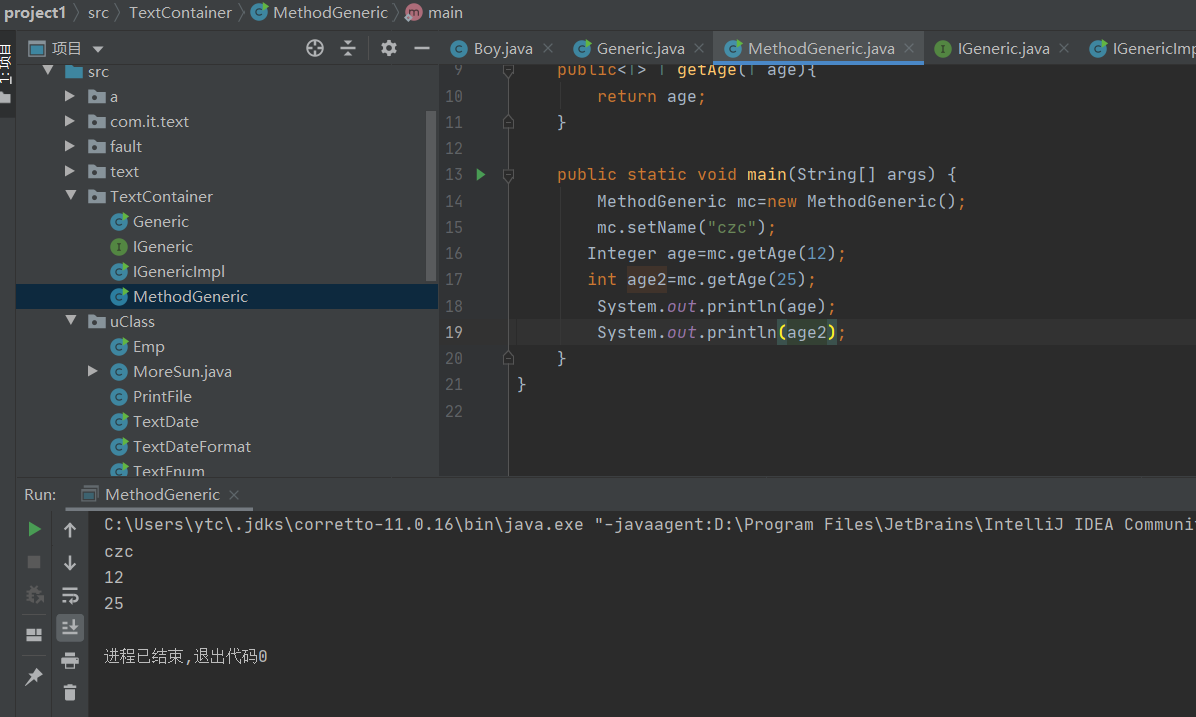Collapse the uClass package arrow

pos(71,321)
